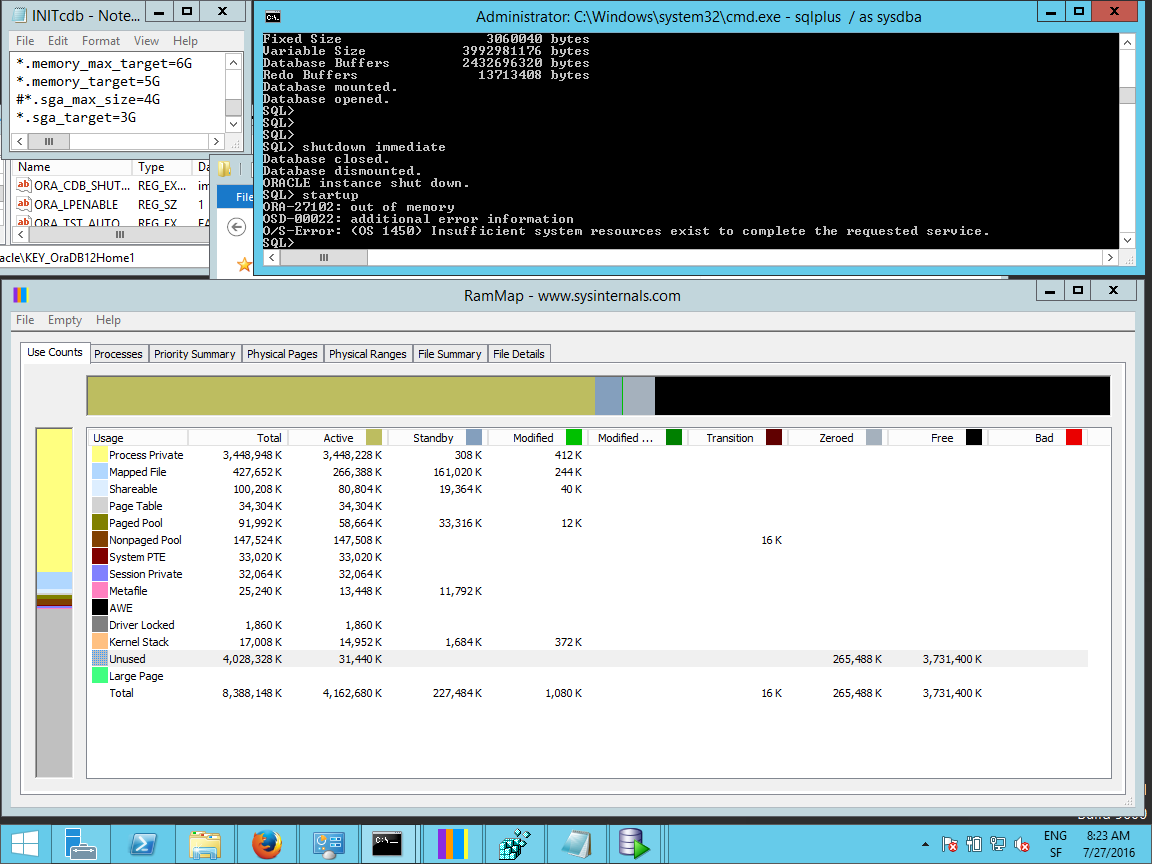Switch to the File Summary tab

coord(450,353)
